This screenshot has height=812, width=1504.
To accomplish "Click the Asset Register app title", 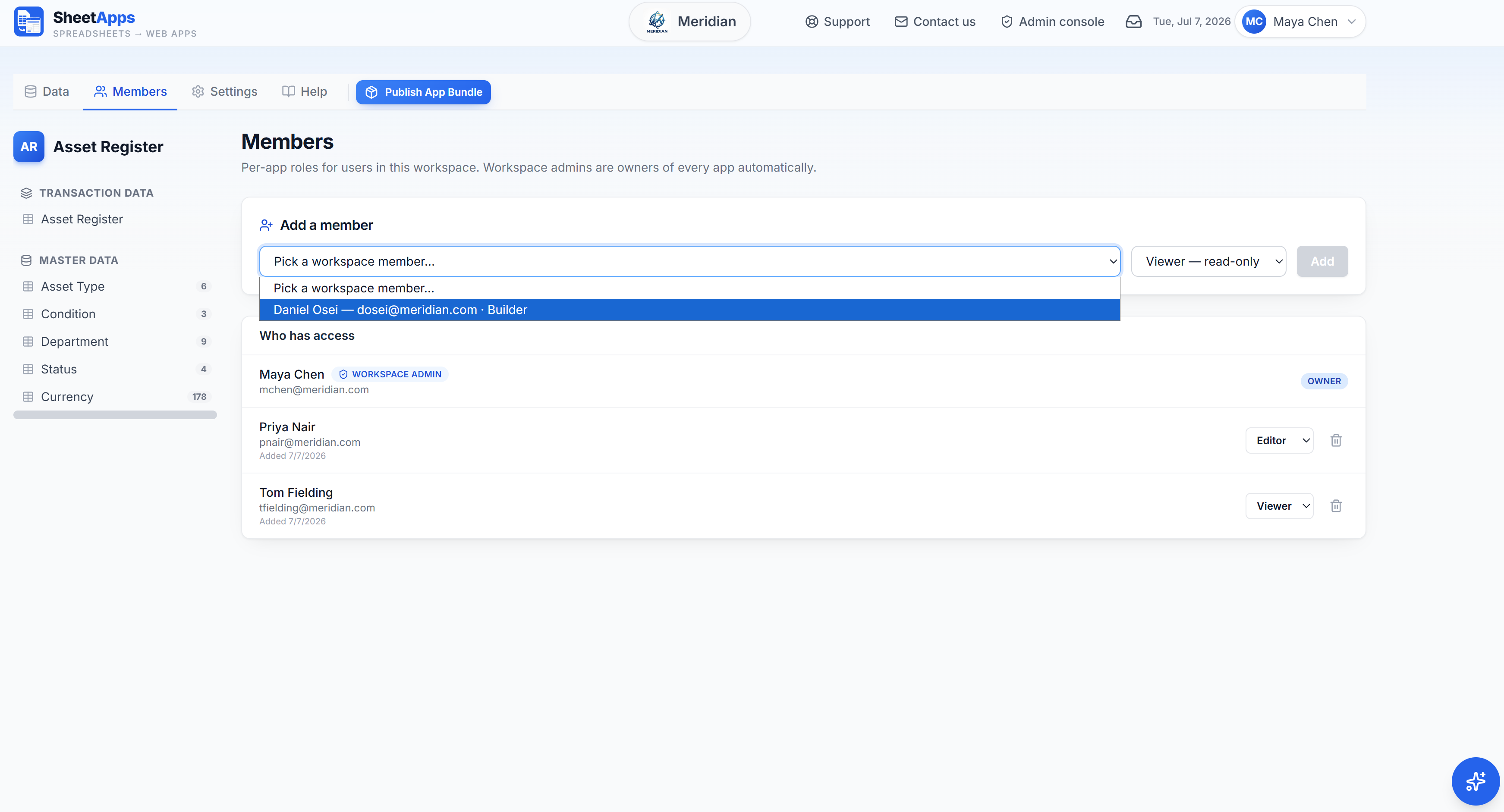I will pos(108,147).
